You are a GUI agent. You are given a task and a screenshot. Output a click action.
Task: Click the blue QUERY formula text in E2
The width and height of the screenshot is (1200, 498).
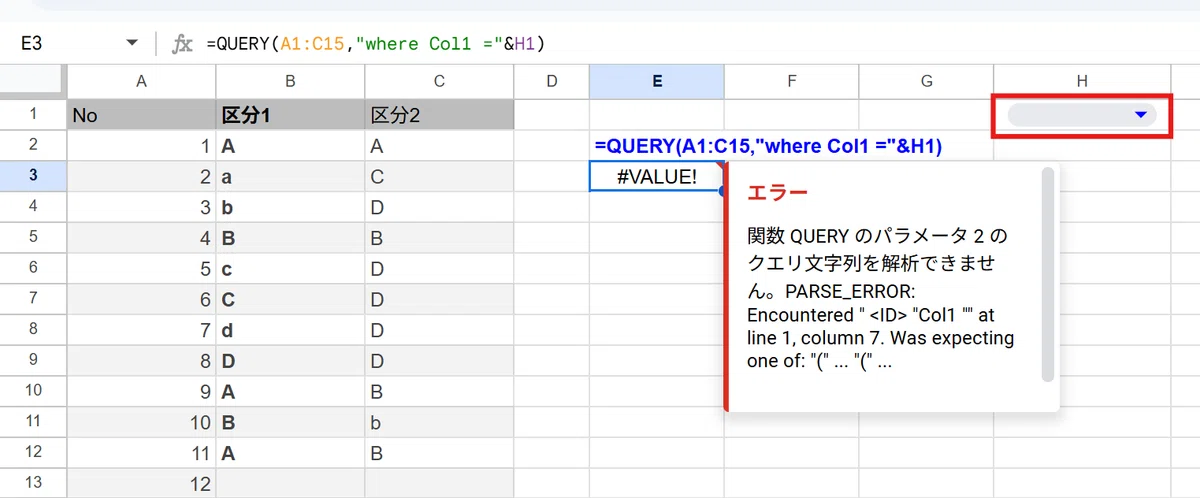(768, 146)
